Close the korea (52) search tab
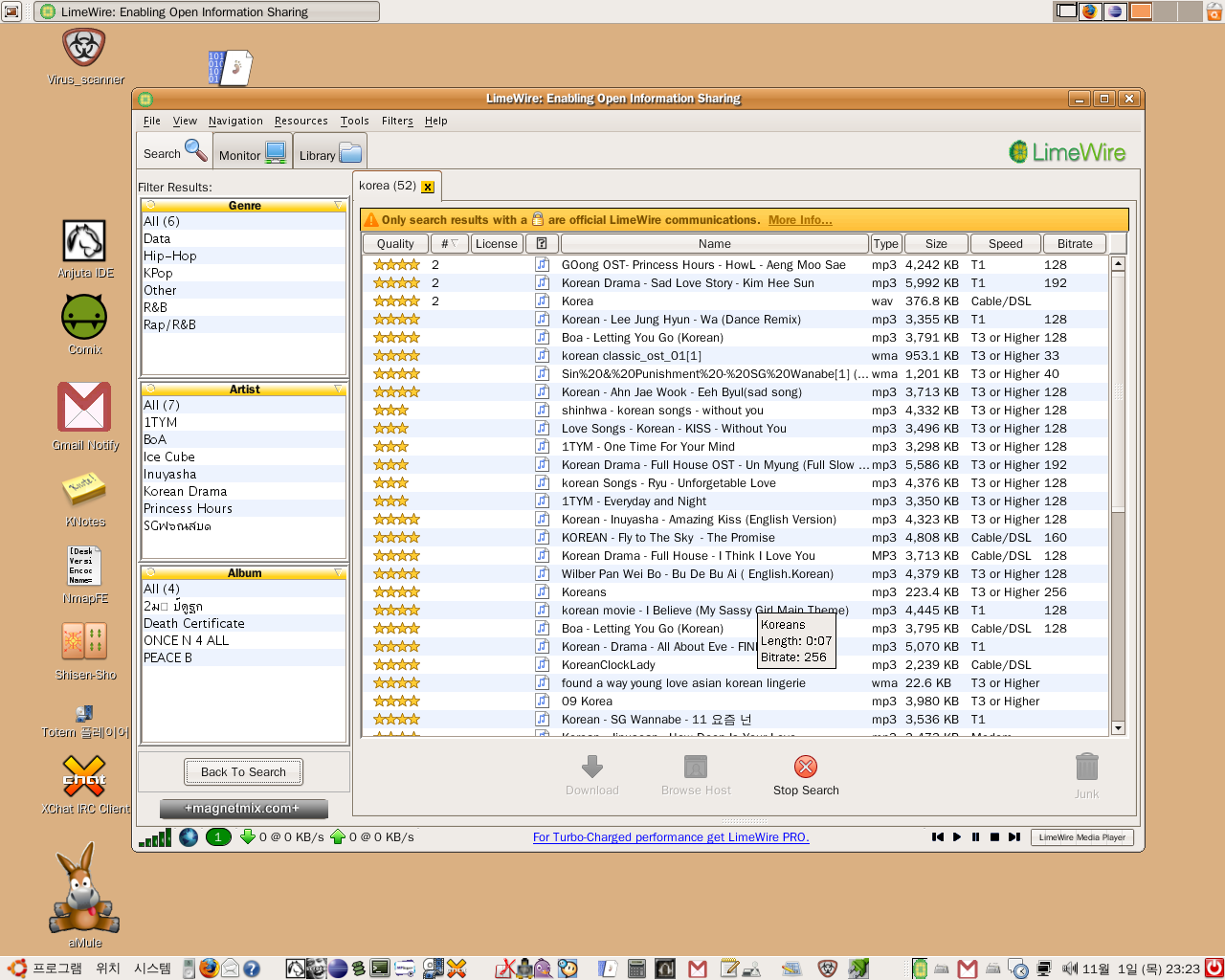The image size is (1225, 980). point(428,187)
